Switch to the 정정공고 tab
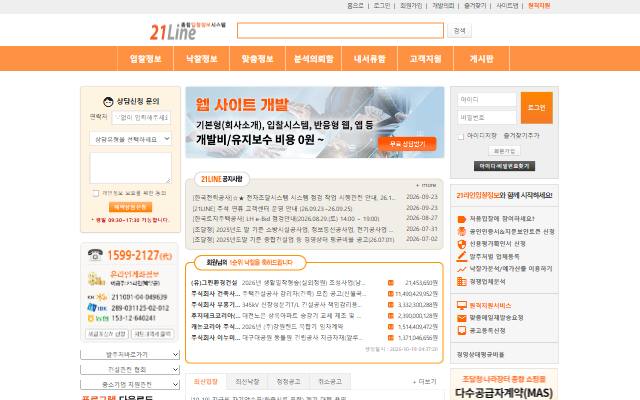This screenshot has width=640, height=400. [288, 382]
